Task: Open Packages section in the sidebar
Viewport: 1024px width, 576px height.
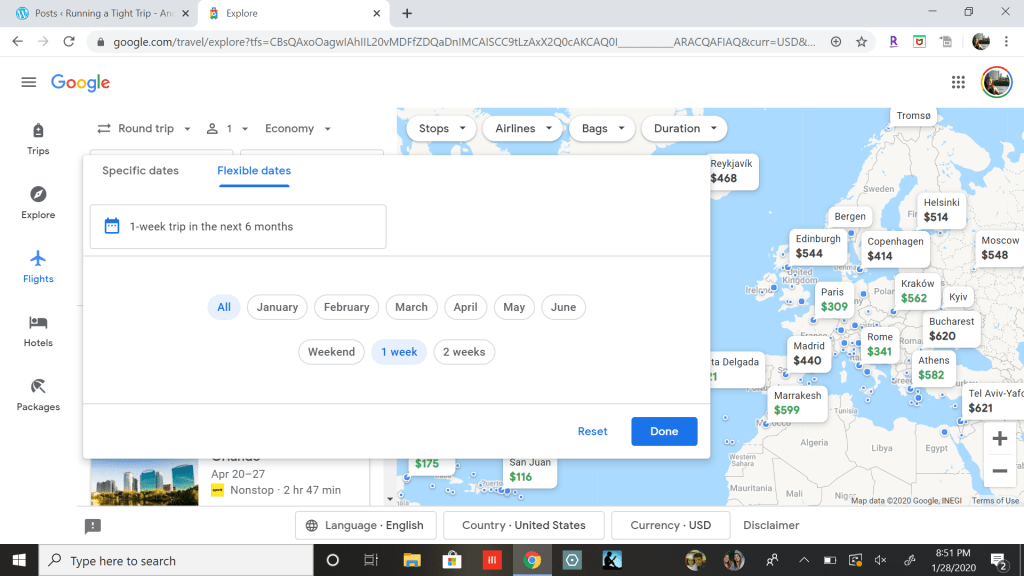Action: coord(38,394)
